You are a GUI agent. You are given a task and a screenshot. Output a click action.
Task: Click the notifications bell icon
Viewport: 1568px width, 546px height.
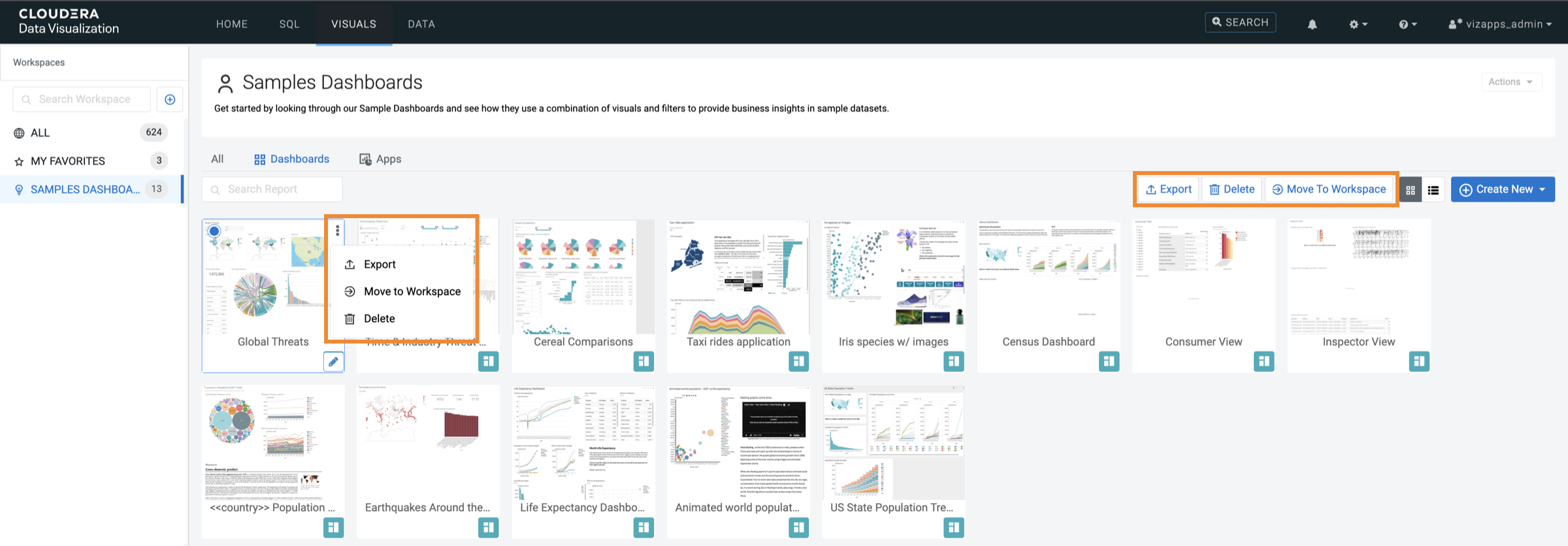coord(1312,24)
